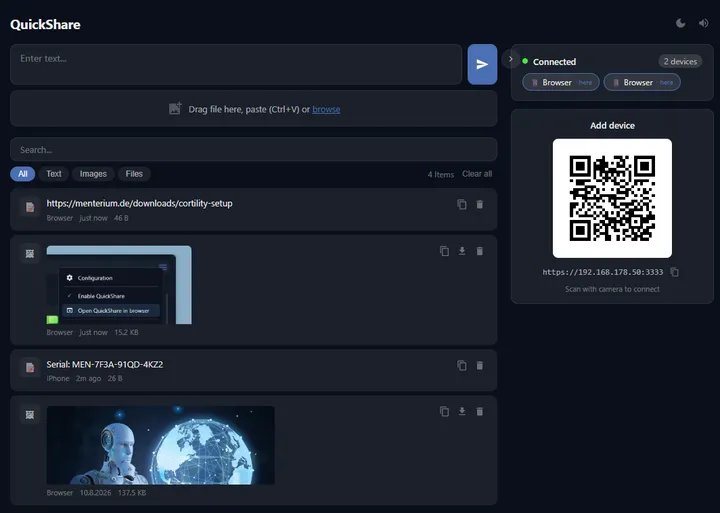The height and width of the screenshot is (513, 720).
Task: Open the Configuration menu screenshot thumbnail
Action: [119, 285]
